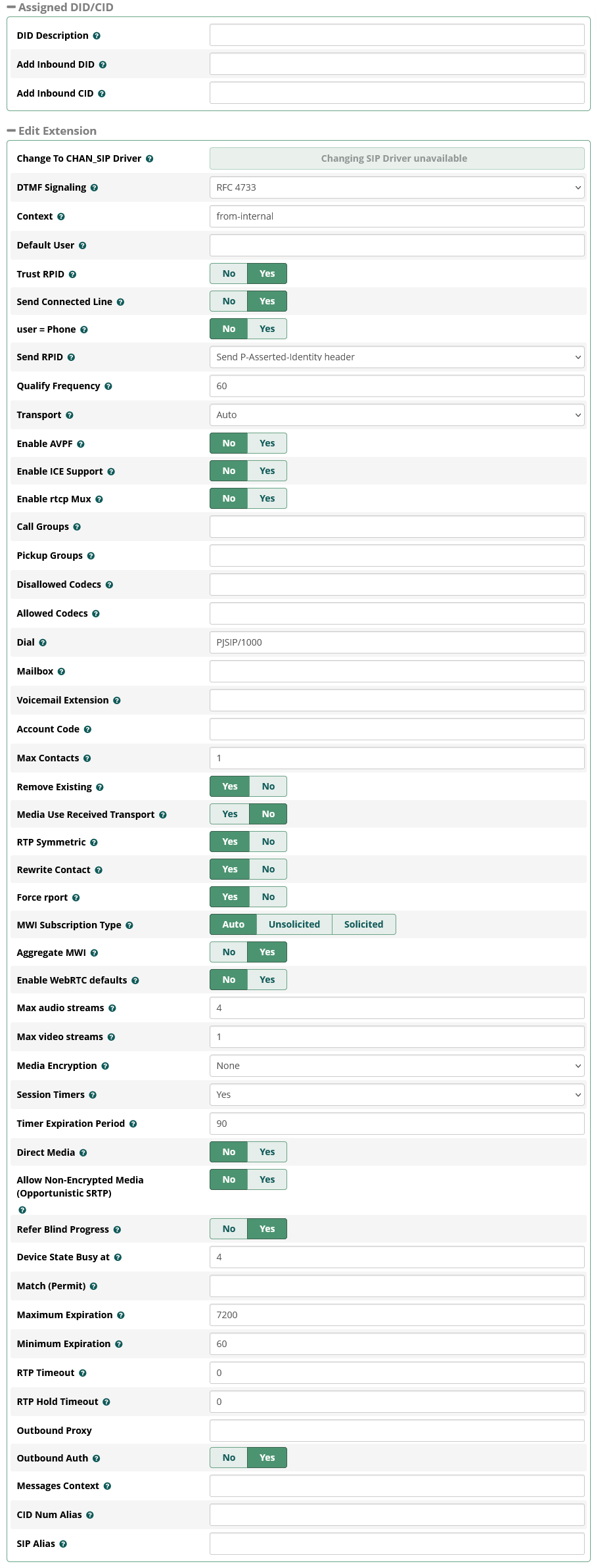Screen dimensions: 596x1568
Task: Click help icon next to Max Contacts
Action: tap(87, 759)
